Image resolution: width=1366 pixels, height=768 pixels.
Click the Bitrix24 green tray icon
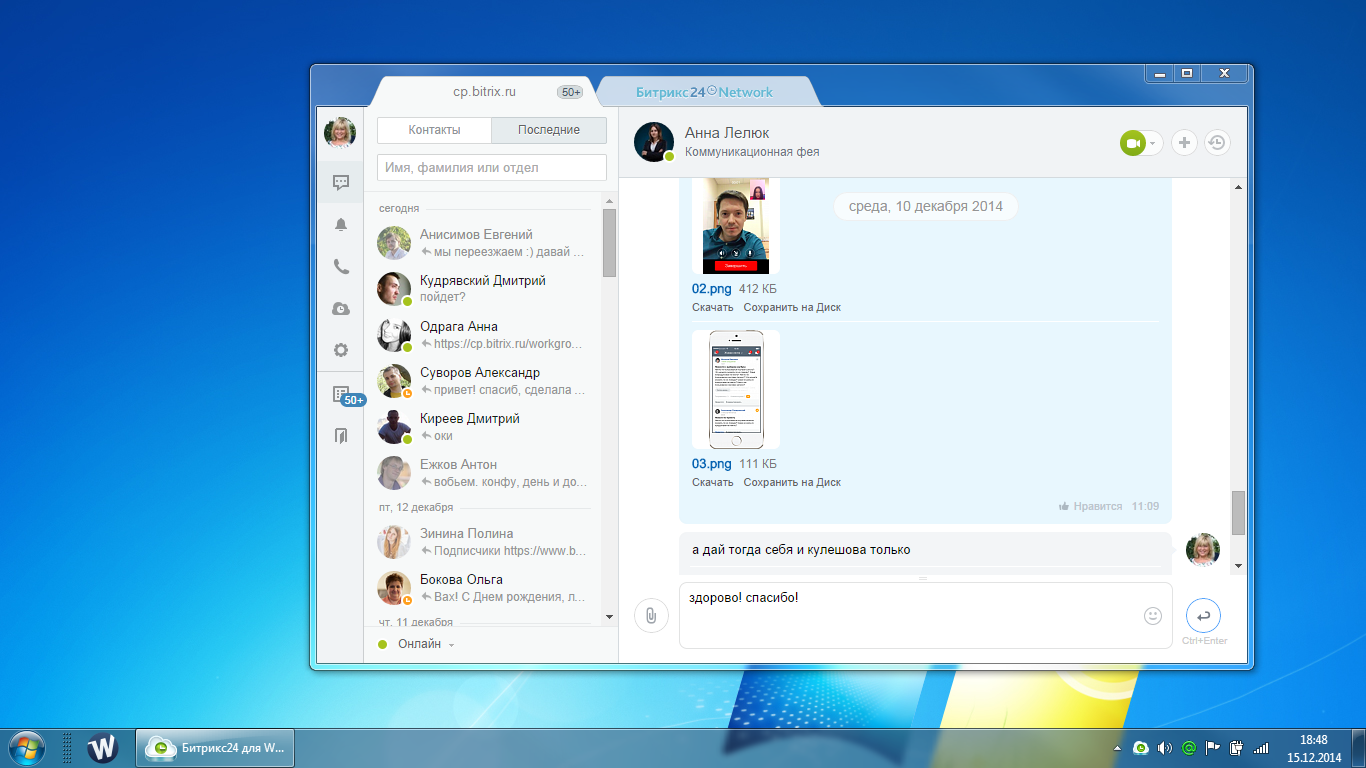[x=1140, y=747]
